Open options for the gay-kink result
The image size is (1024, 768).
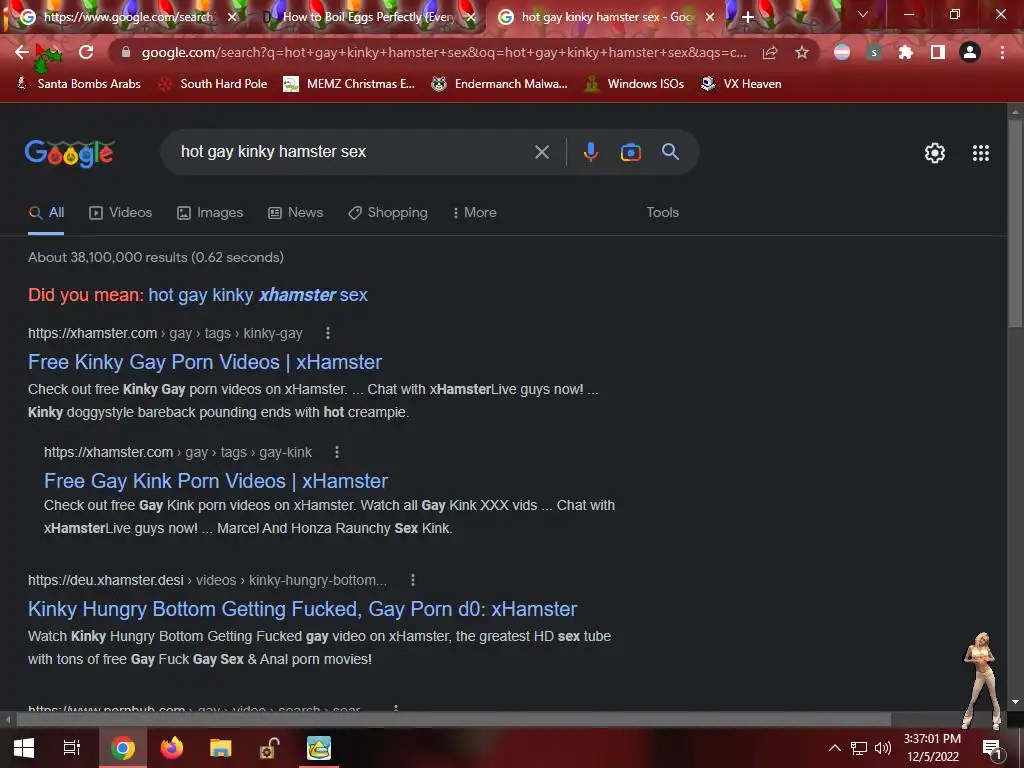(337, 452)
